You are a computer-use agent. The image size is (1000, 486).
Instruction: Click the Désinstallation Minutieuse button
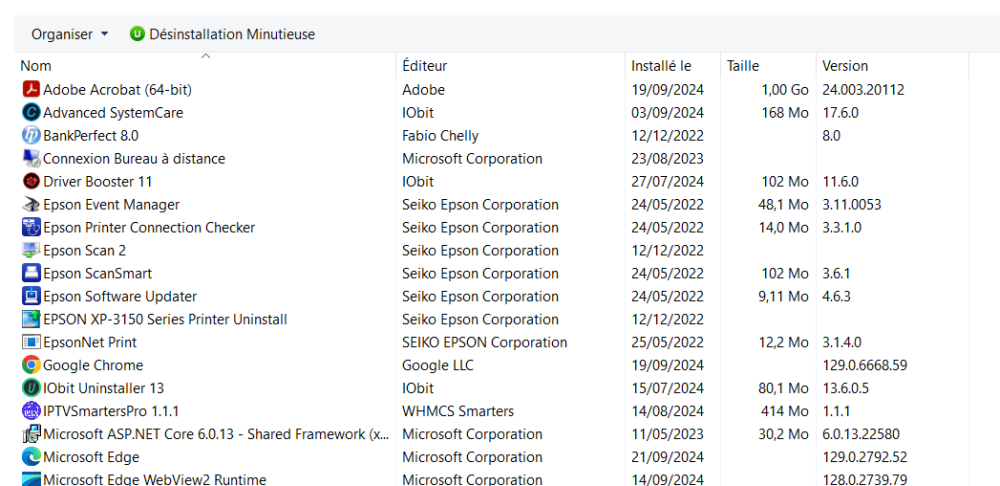(223, 34)
